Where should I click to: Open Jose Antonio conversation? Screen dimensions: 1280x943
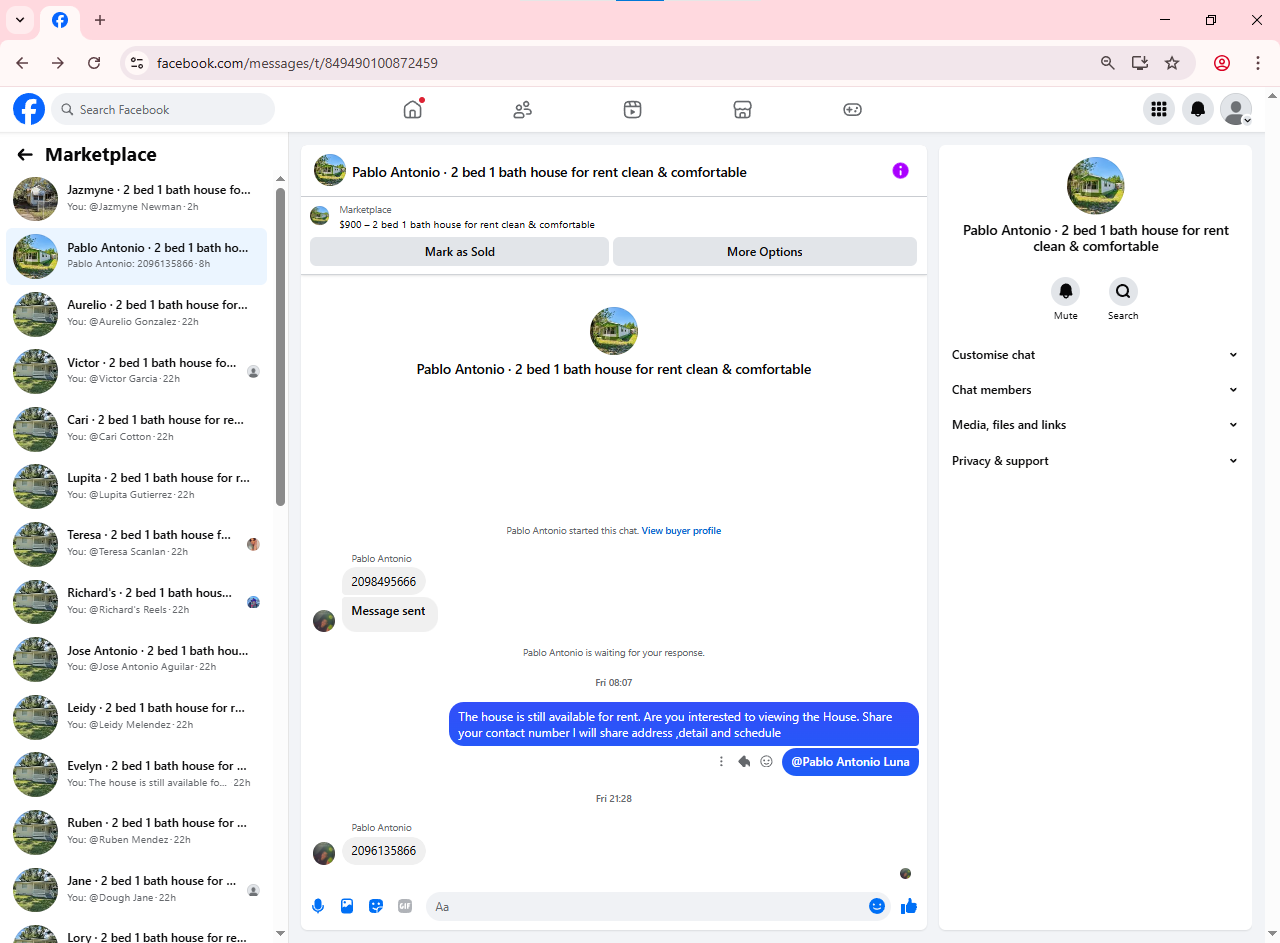pyautogui.click(x=137, y=659)
